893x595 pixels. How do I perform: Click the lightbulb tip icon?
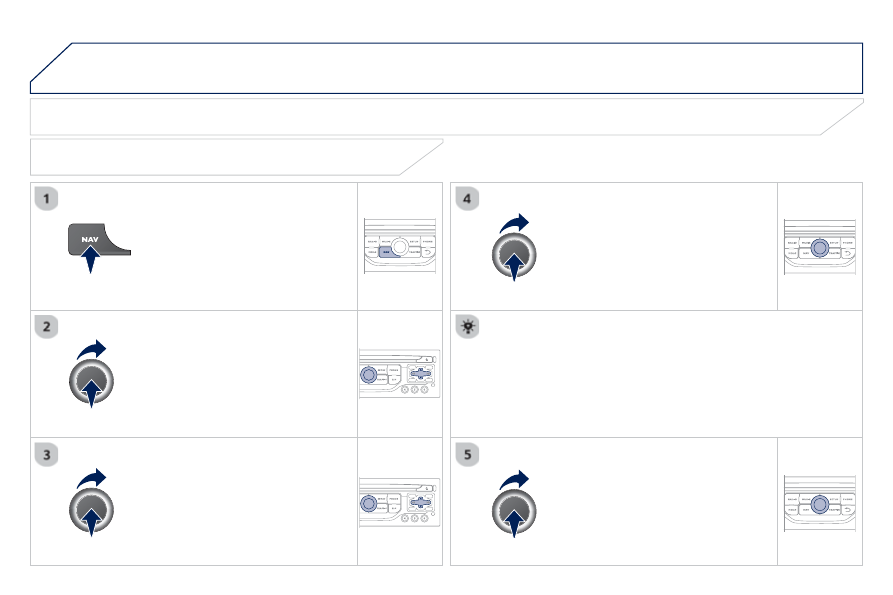(x=468, y=327)
